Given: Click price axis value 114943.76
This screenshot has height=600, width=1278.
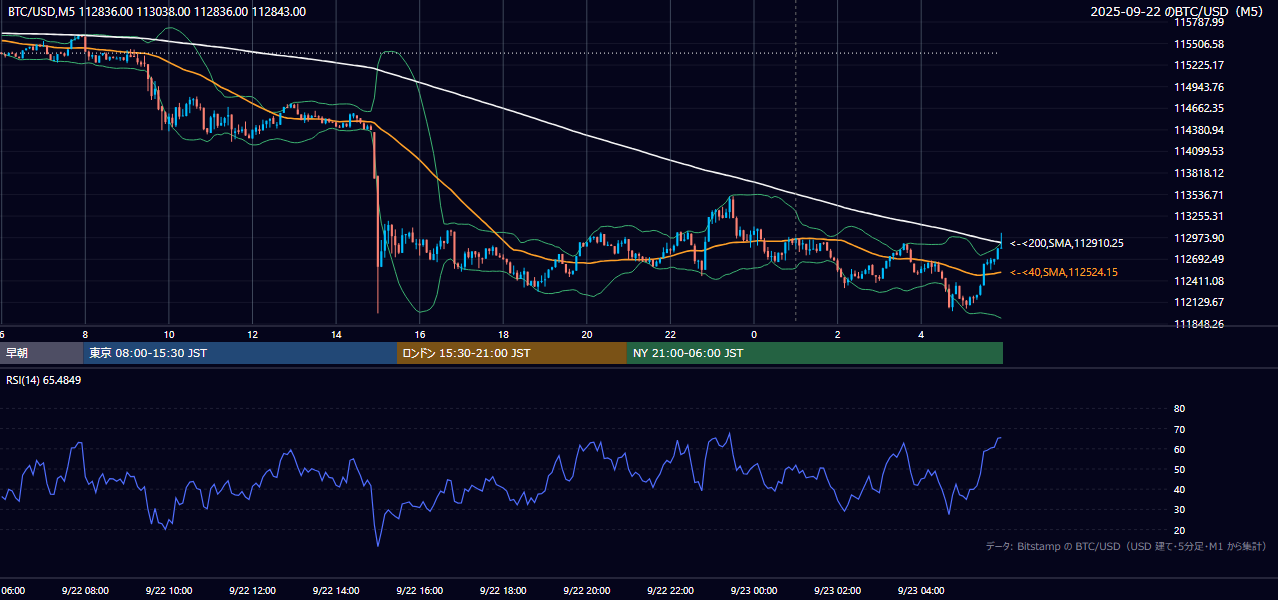Looking at the screenshot, I should point(1198,87).
